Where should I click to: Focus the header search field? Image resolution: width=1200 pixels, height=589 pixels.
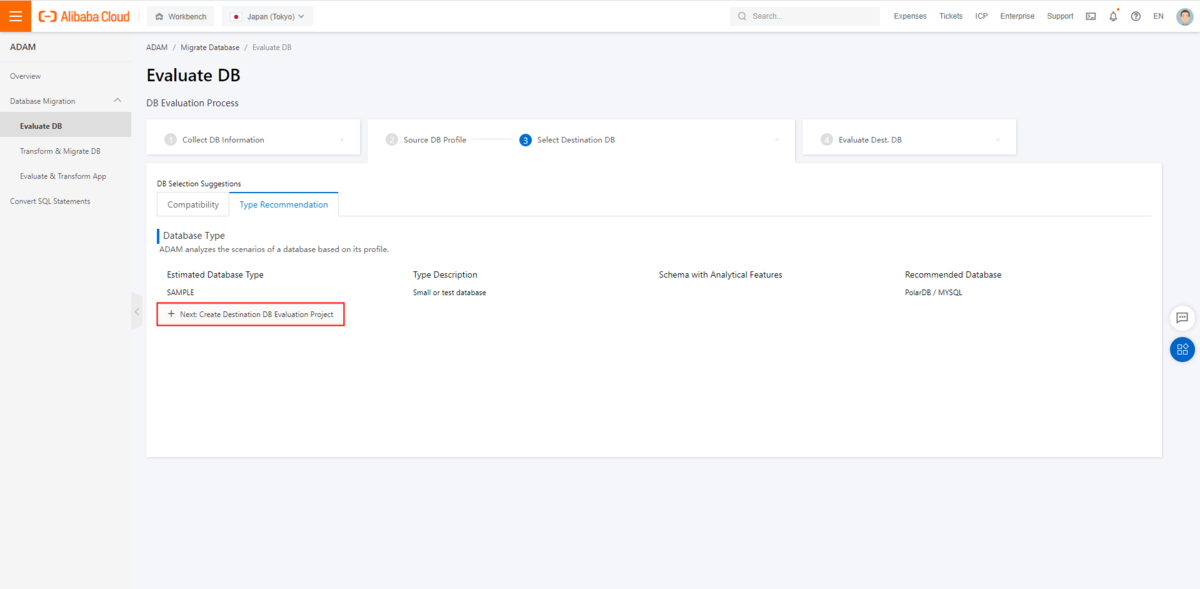(805, 16)
